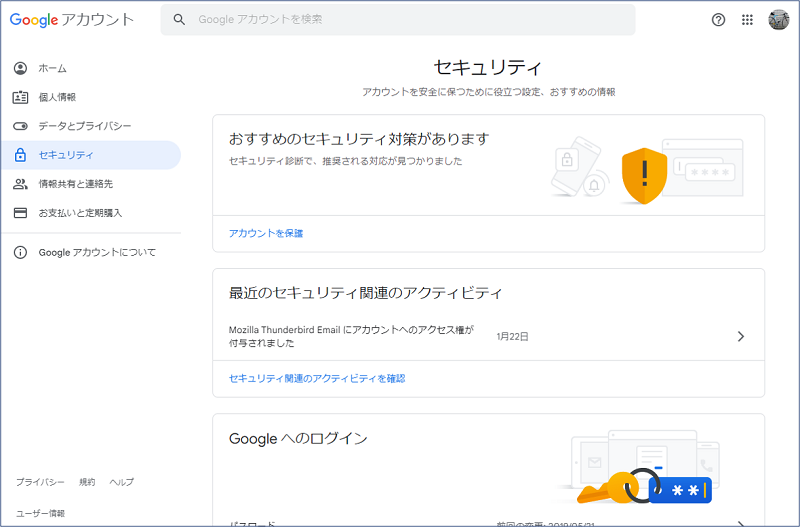Click the Google へのログイン heading
Viewport: 800px width, 527px height.
click(x=298, y=439)
